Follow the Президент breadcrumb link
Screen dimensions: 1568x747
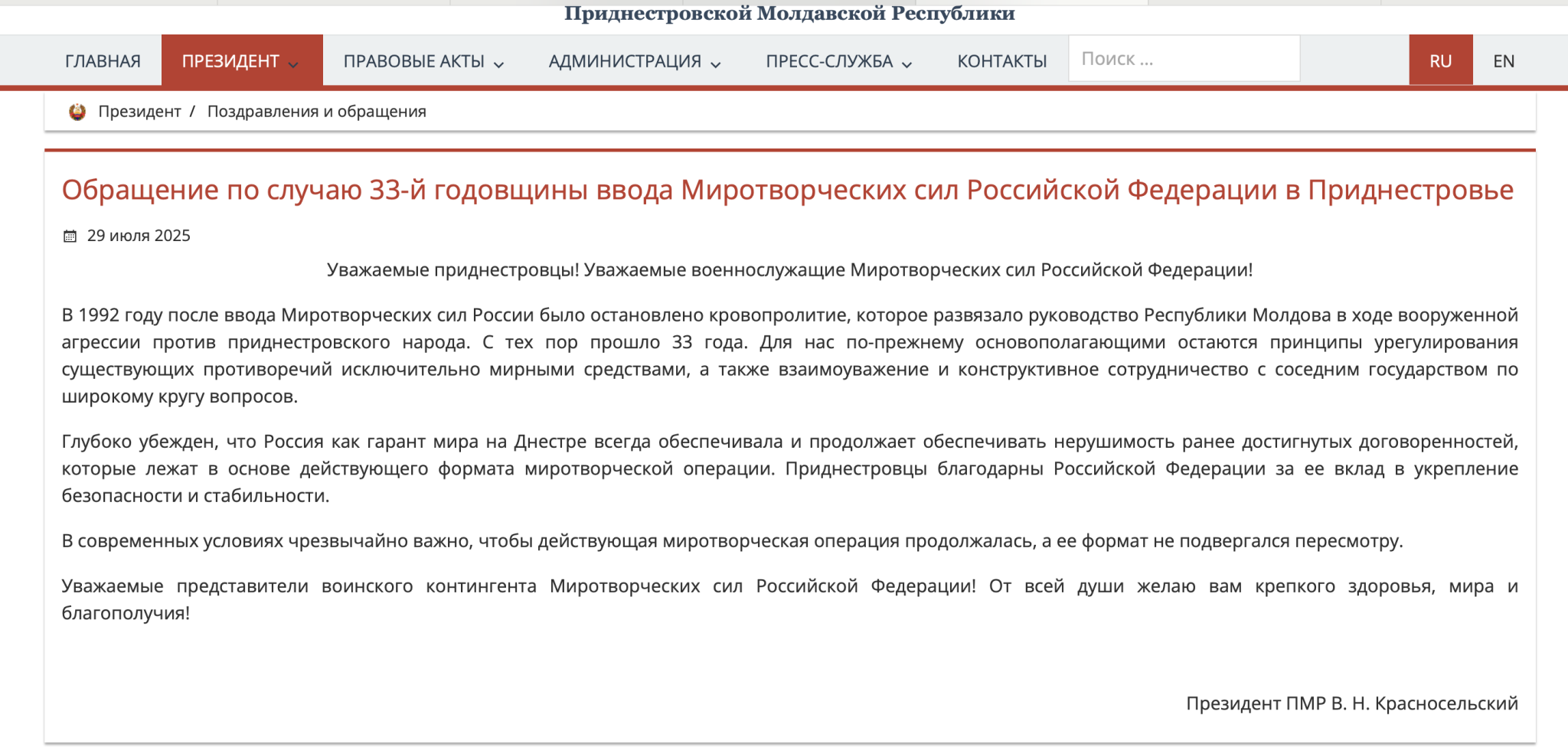point(139,112)
